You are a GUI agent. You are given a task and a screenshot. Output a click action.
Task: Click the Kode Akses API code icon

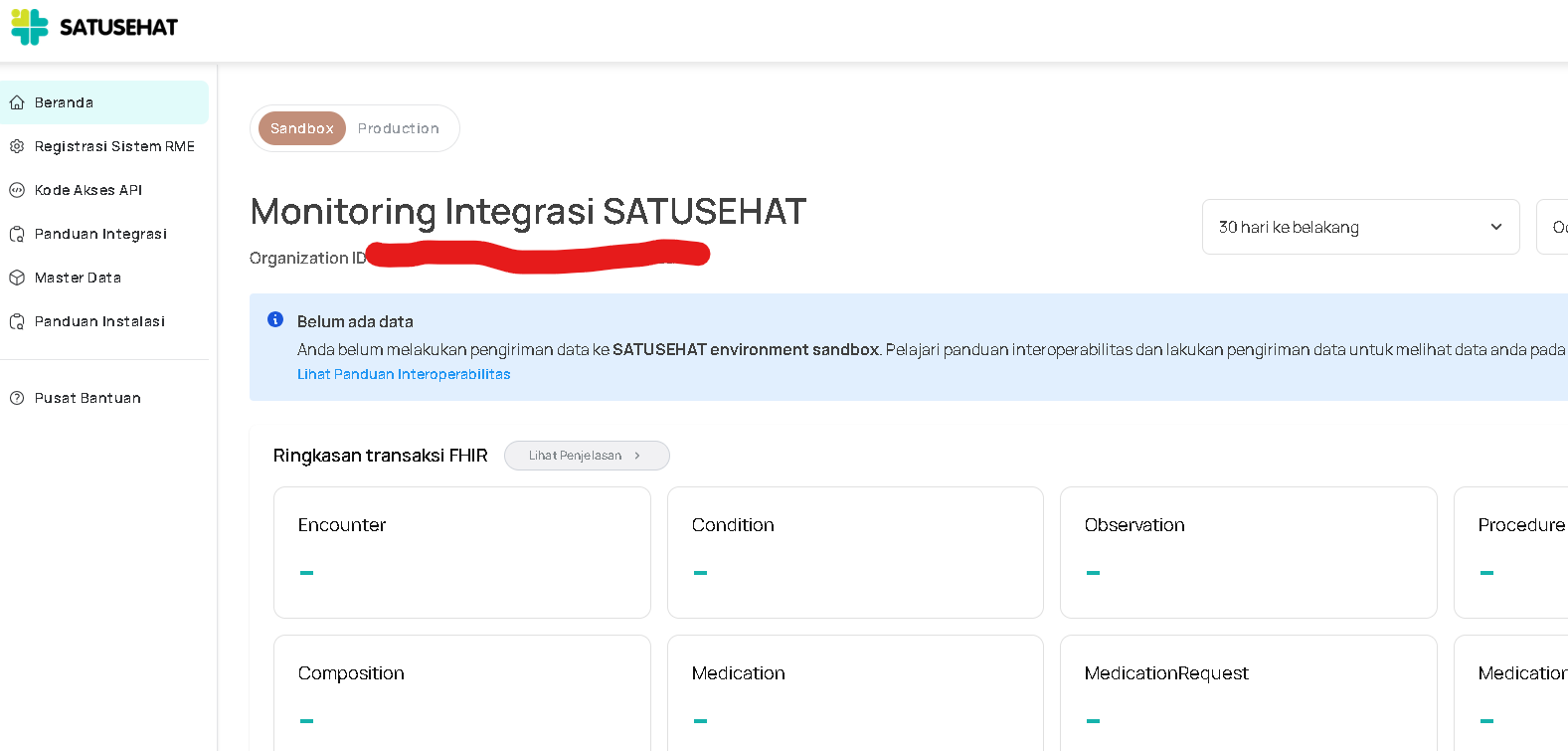pyautogui.click(x=17, y=190)
